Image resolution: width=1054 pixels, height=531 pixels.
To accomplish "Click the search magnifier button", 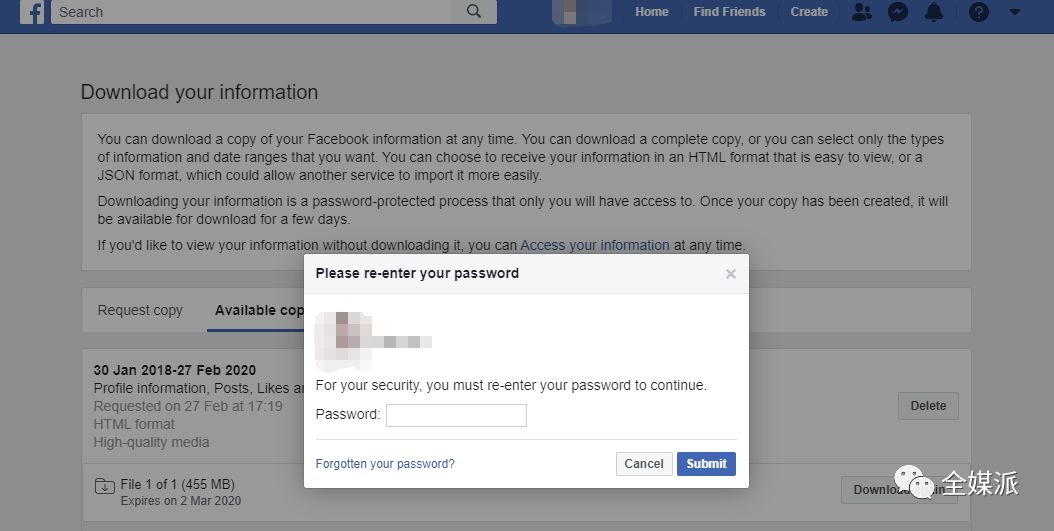I will coord(474,12).
